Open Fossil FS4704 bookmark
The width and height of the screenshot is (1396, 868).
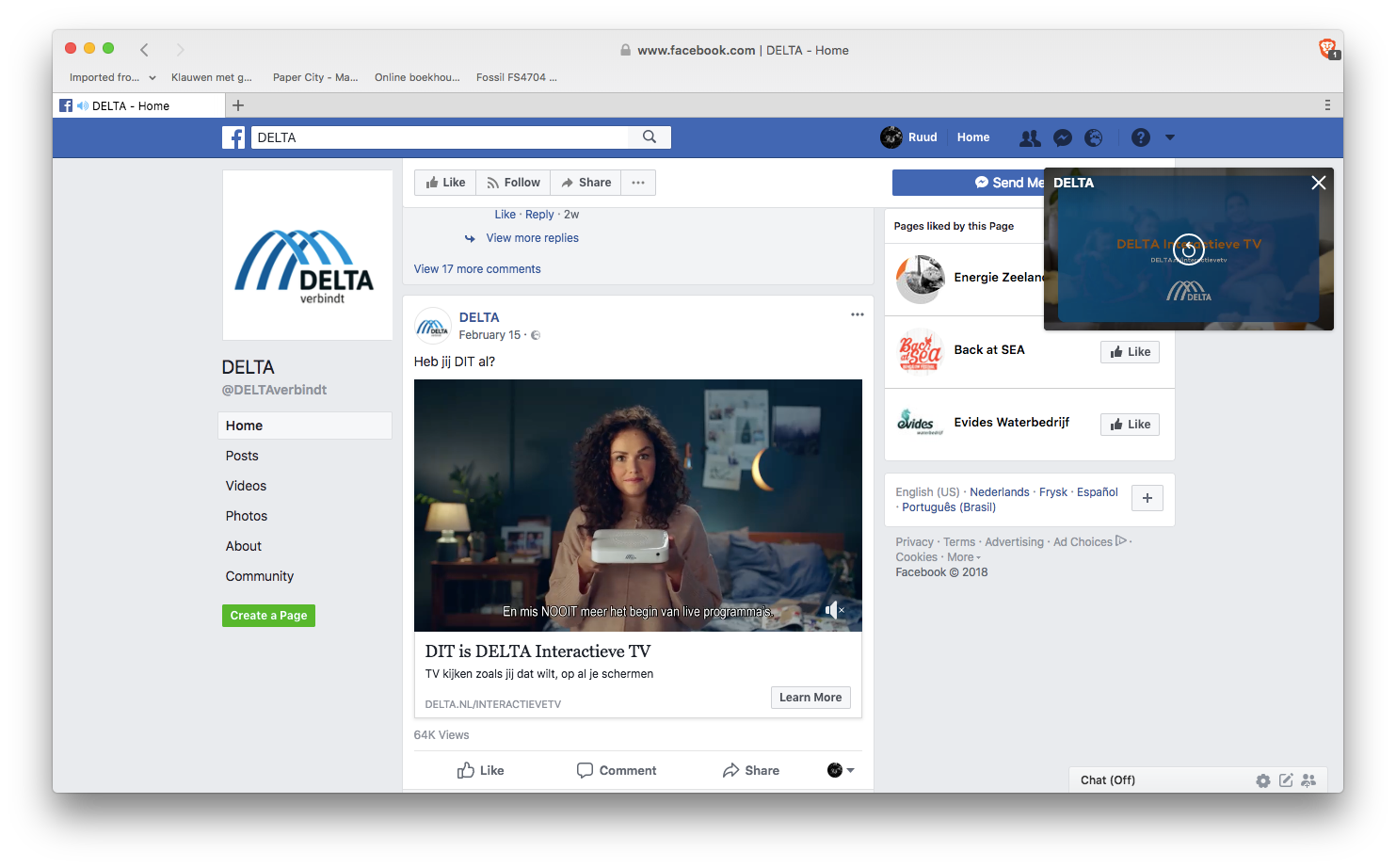[517, 78]
